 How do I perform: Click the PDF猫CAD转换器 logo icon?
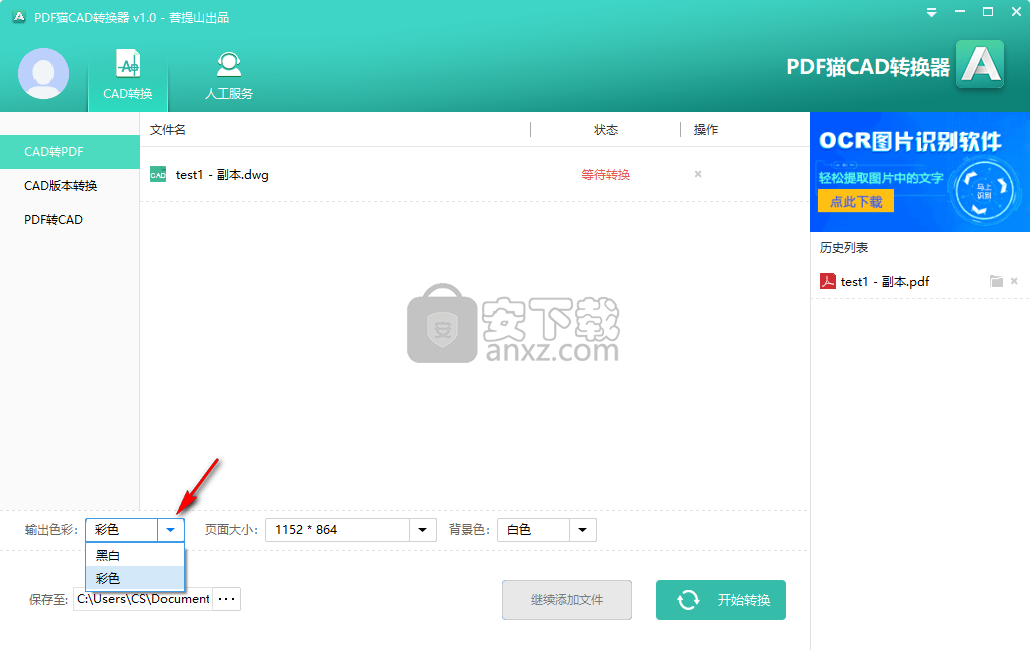tap(979, 64)
